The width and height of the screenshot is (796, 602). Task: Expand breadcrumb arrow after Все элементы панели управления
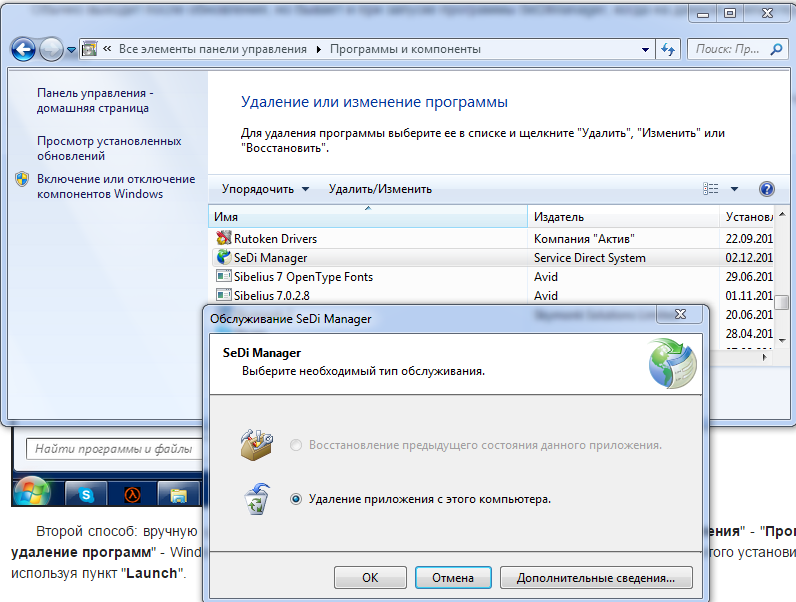pyautogui.click(x=318, y=49)
